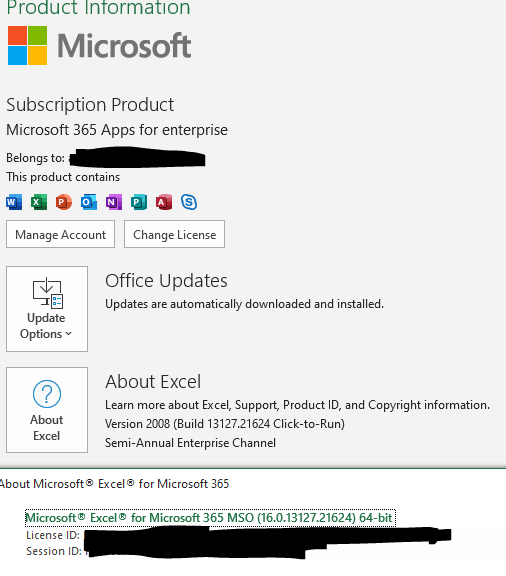506x576 pixels.
Task: Click the OneNote app icon
Action: 114,202
